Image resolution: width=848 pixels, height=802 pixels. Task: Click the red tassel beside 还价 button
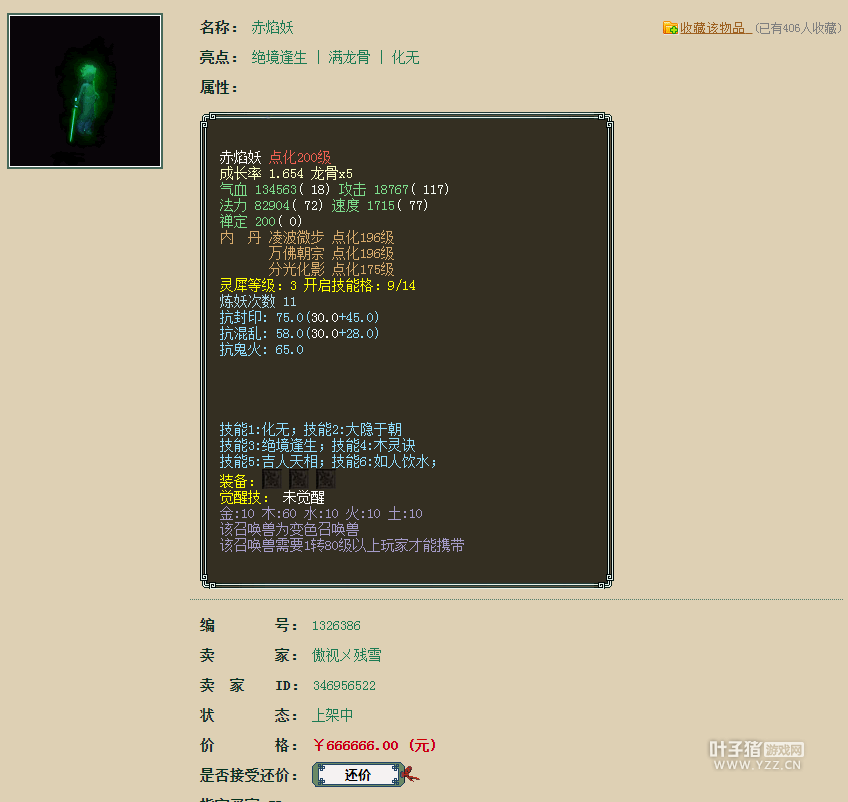pos(411,774)
